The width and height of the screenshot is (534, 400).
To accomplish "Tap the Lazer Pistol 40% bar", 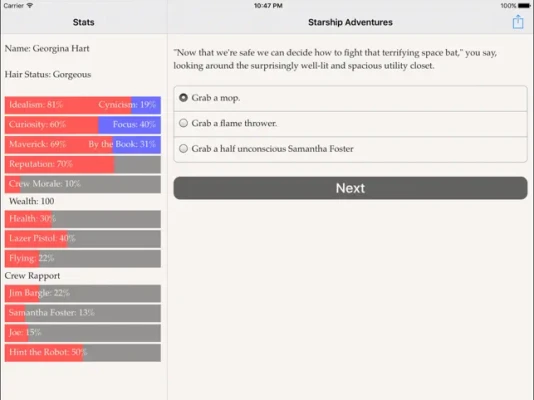I will (x=83, y=239).
